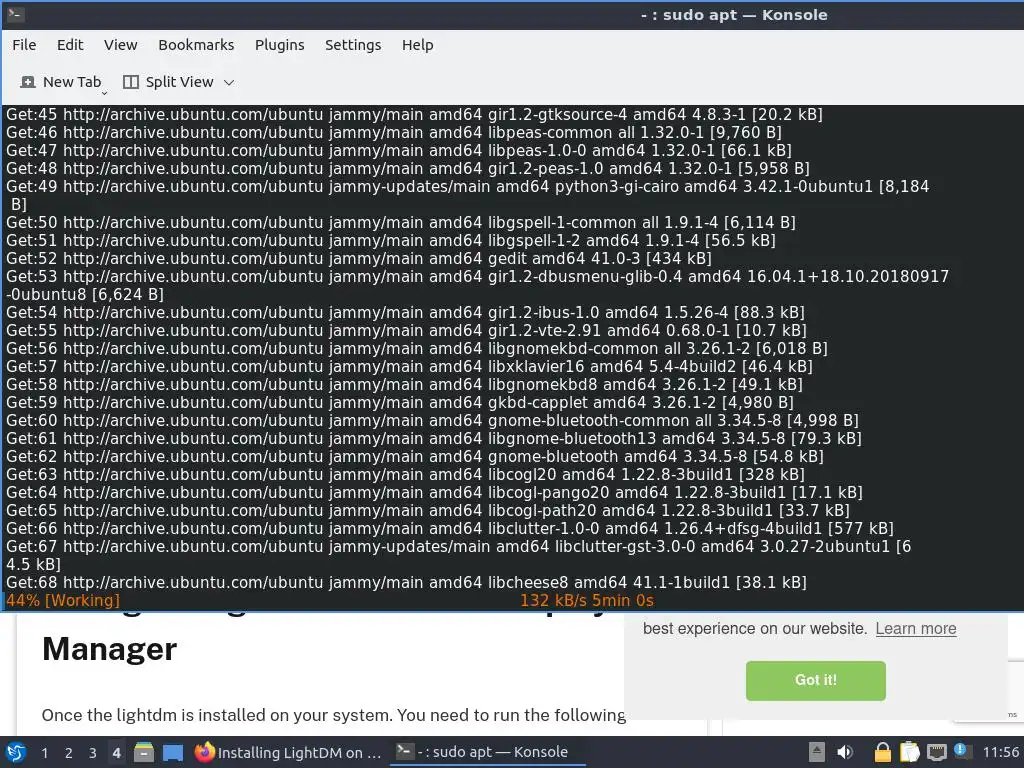The height and width of the screenshot is (768, 1024).
Task: Click the Get:68 libcheese8 line
Action: 406,582
